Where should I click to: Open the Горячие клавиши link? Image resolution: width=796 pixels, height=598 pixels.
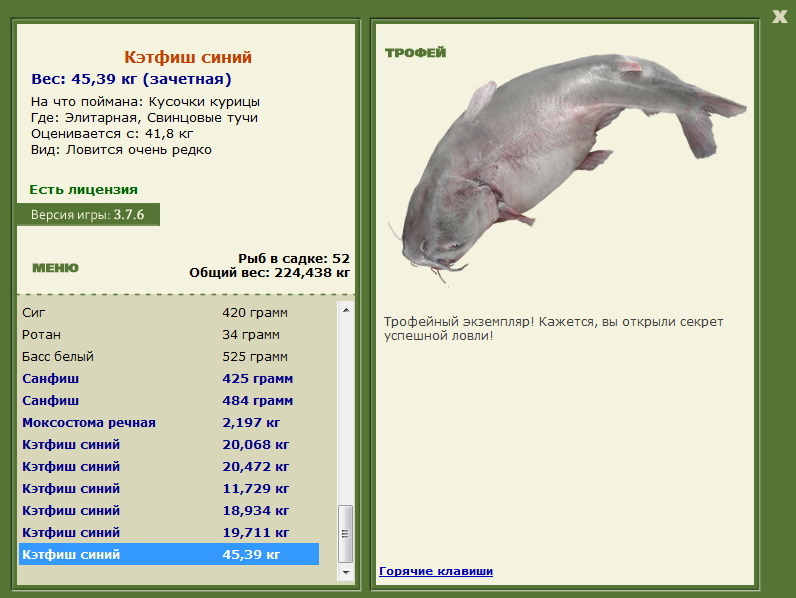point(436,571)
